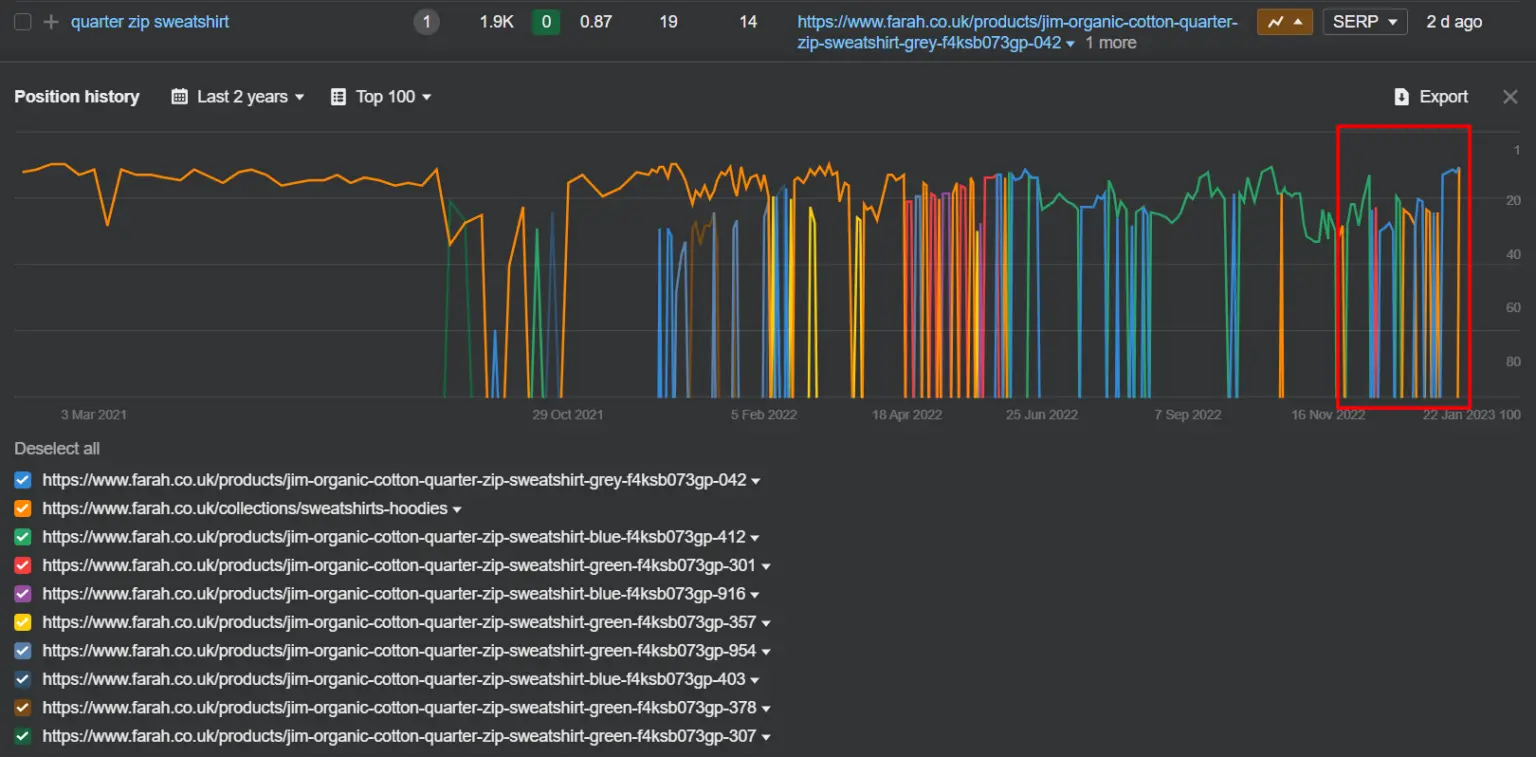This screenshot has width=1536, height=757.
Task: Click the Export file icon
Action: click(1401, 97)
